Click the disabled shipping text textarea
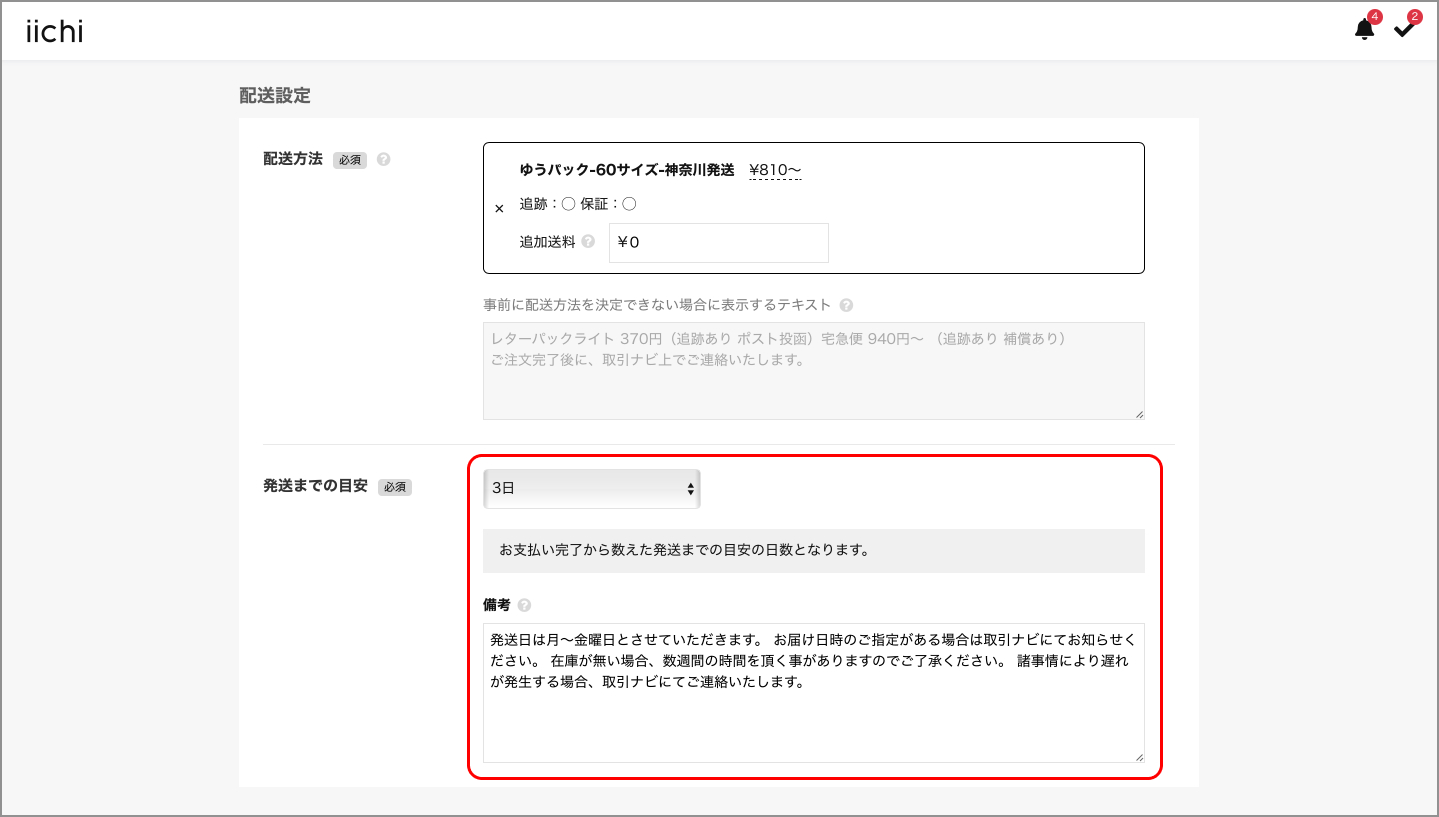Viewport: 1439px width, 817px height. pyautogui.click(x=814, y=370)
